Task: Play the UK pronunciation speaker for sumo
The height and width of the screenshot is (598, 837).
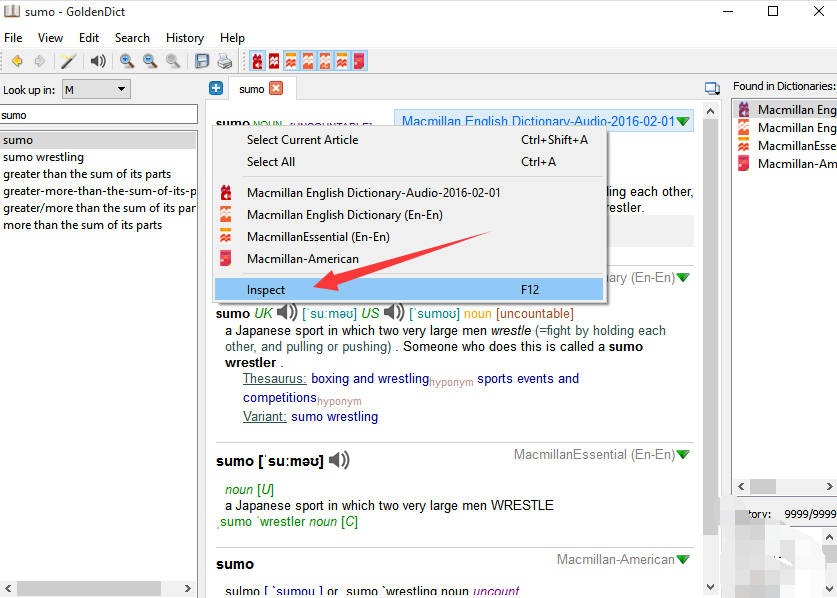Action: (x=287, y=312)
